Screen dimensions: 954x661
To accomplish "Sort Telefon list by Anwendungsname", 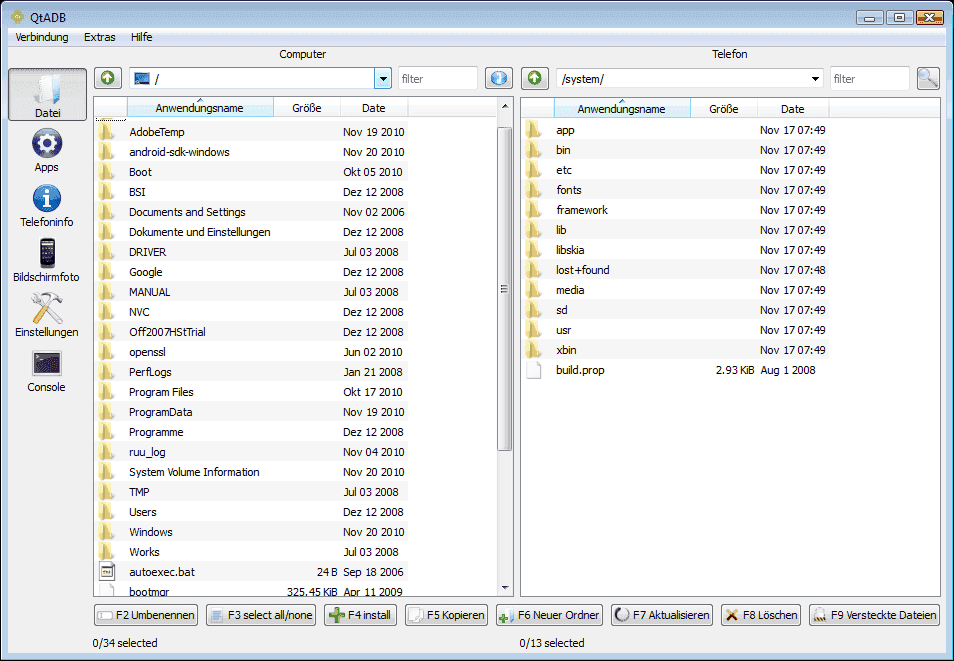I will point(622,109).
